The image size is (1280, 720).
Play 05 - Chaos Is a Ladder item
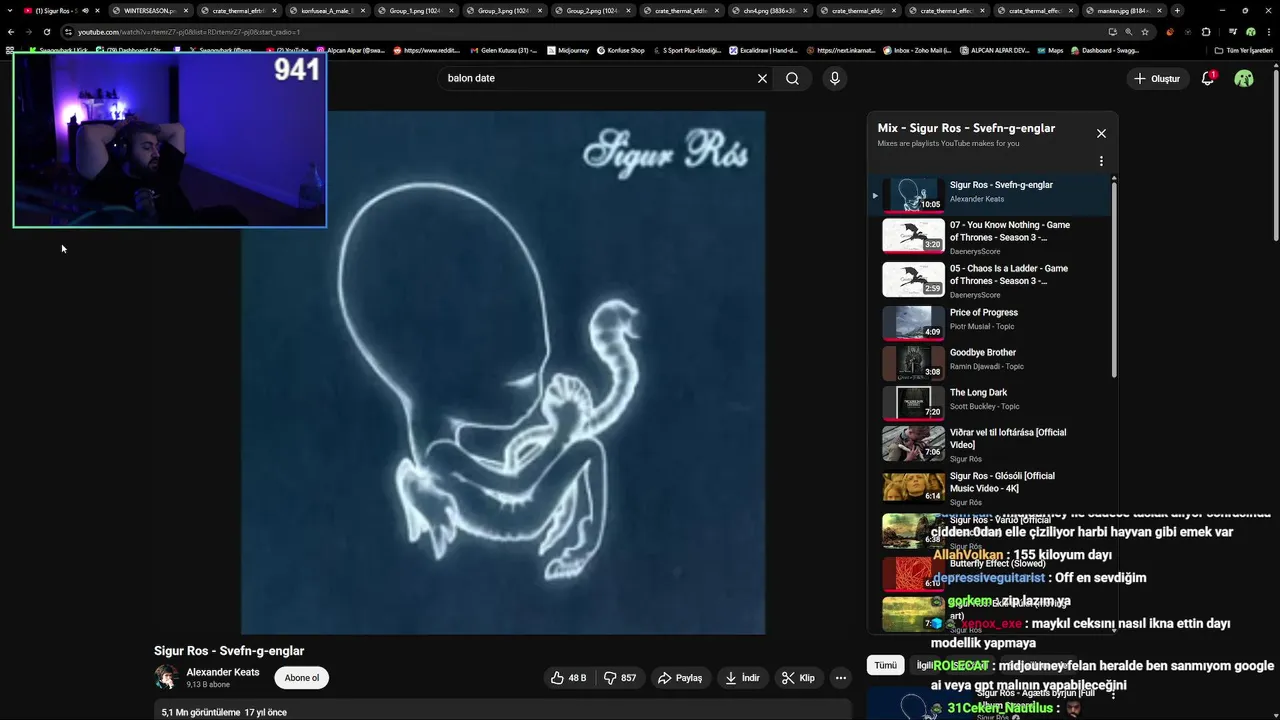pyautogui.click(x=991, y=281)
